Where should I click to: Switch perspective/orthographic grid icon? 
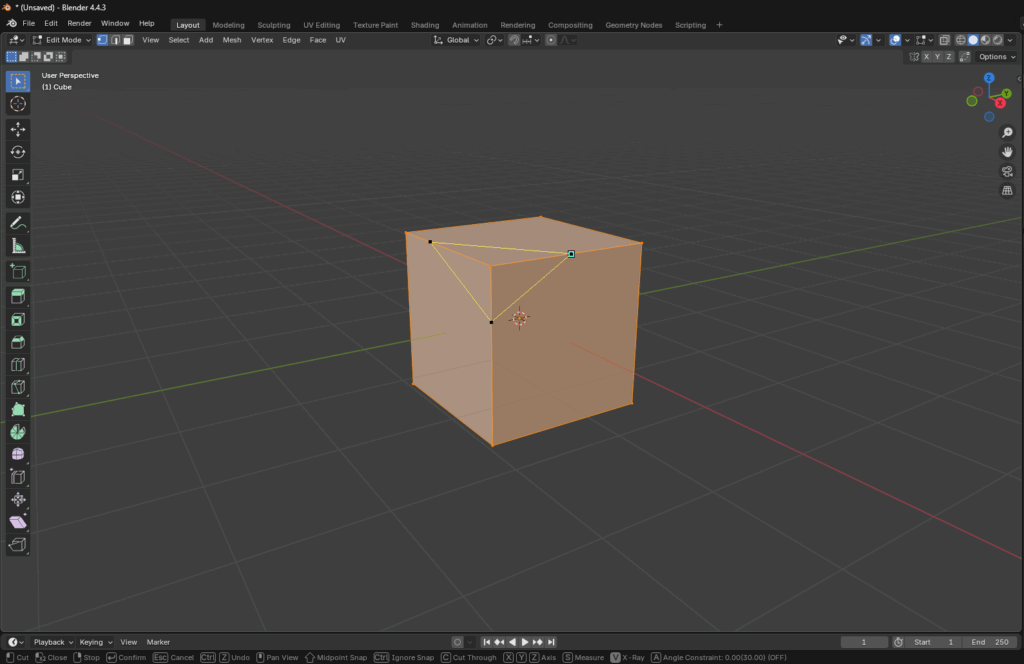1007,191
